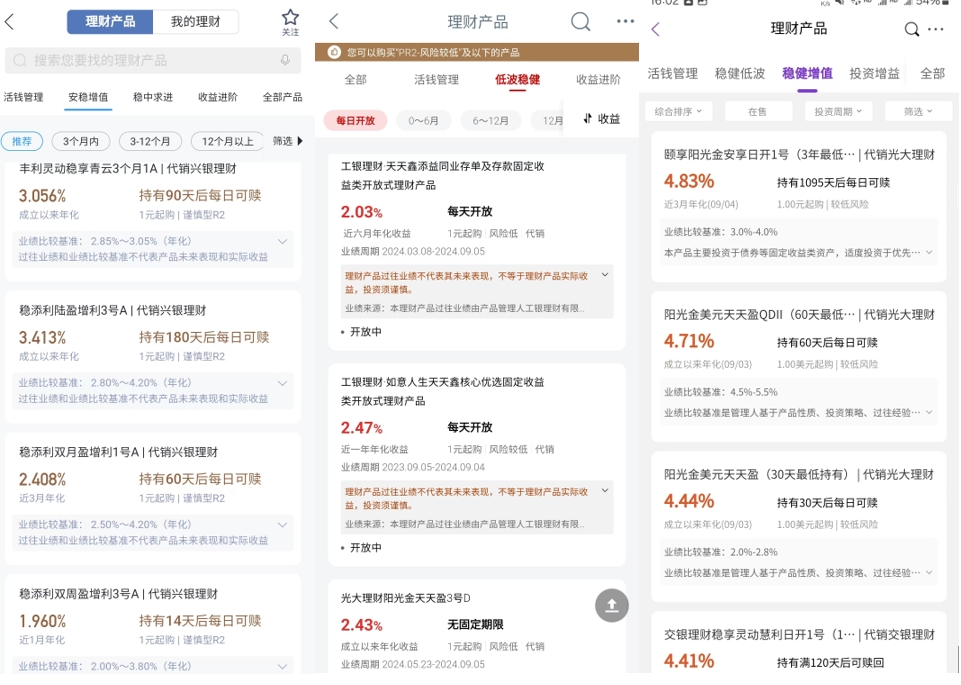The width and height of the screenshot is (961, 685).
Task: Open the 投资周期 dropdown on right screen
Action: [x=838, y=109]
